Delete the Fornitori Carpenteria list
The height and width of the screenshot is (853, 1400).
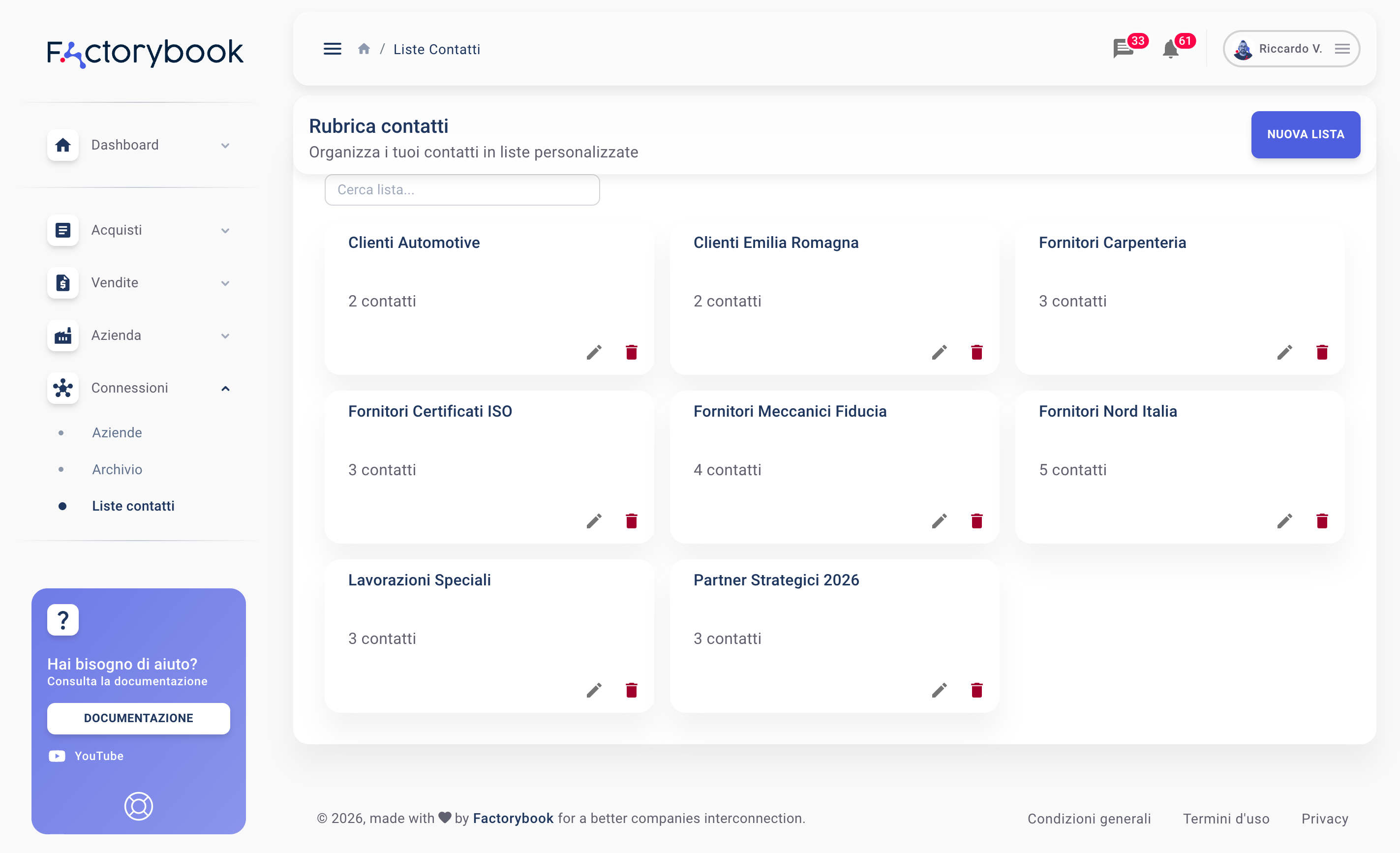[x=1322, y=352]
